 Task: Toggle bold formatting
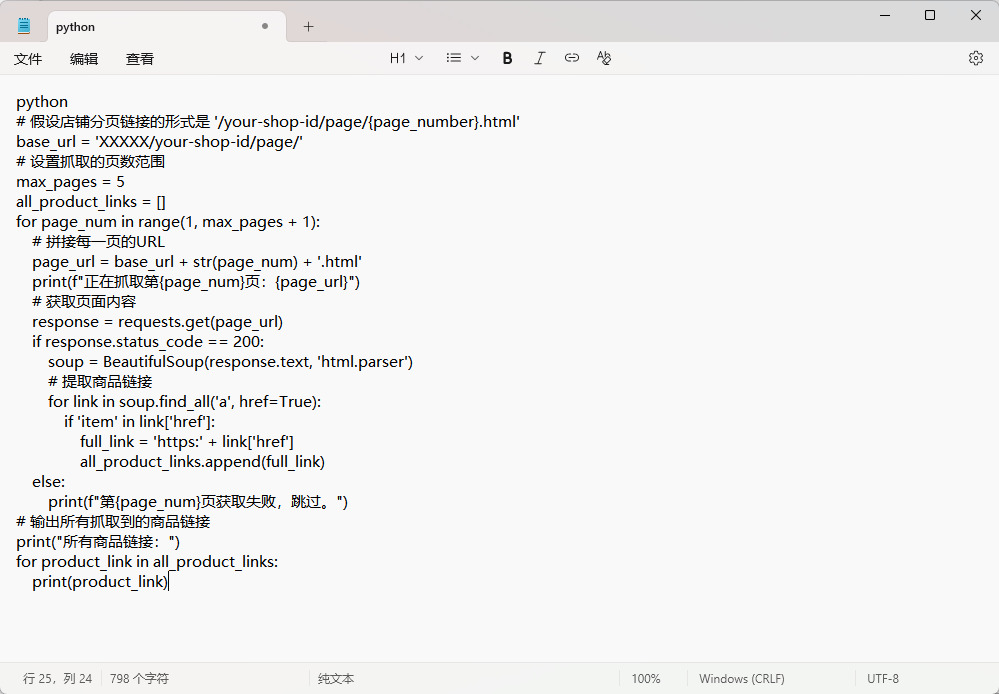(507, 58)
